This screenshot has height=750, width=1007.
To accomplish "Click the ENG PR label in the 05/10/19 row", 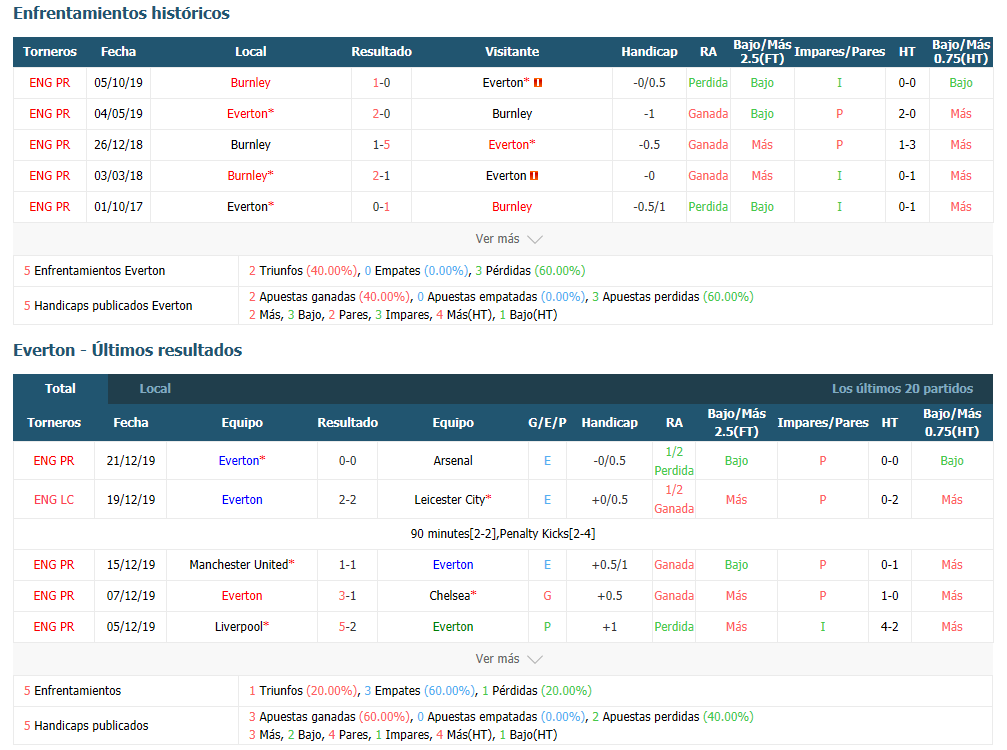I will coord(49,83).
